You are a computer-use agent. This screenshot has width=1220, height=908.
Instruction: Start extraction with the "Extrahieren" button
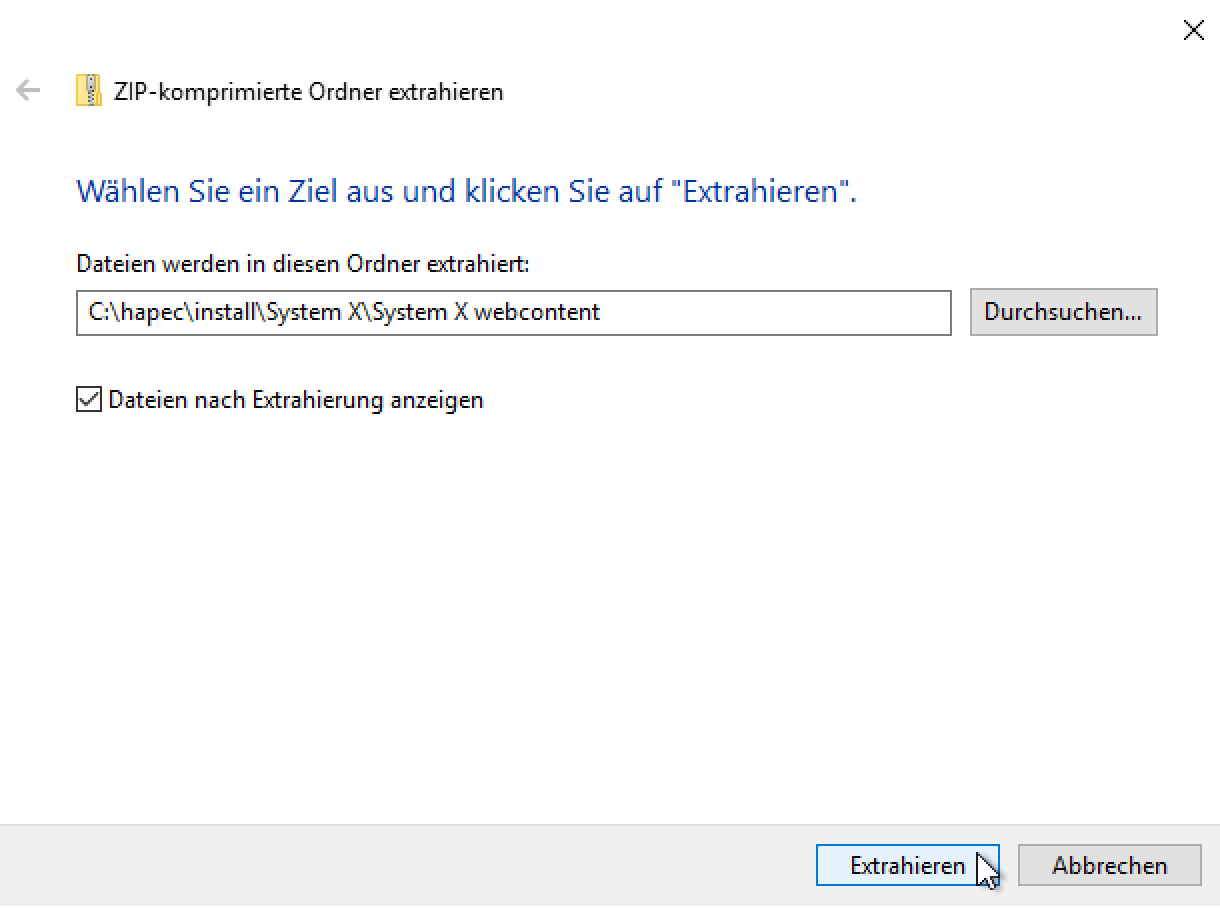click(x=907, y=866)
